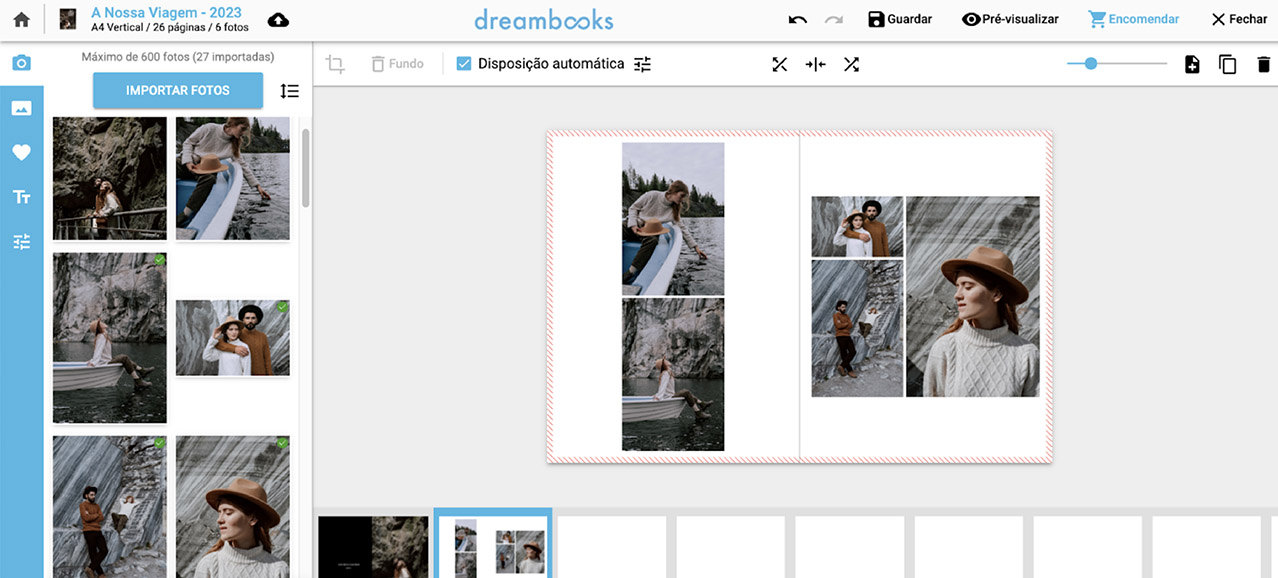Open the text tool sidebar panel
The height and width of the screenshot is (578, 1278).
pos(21,197)
